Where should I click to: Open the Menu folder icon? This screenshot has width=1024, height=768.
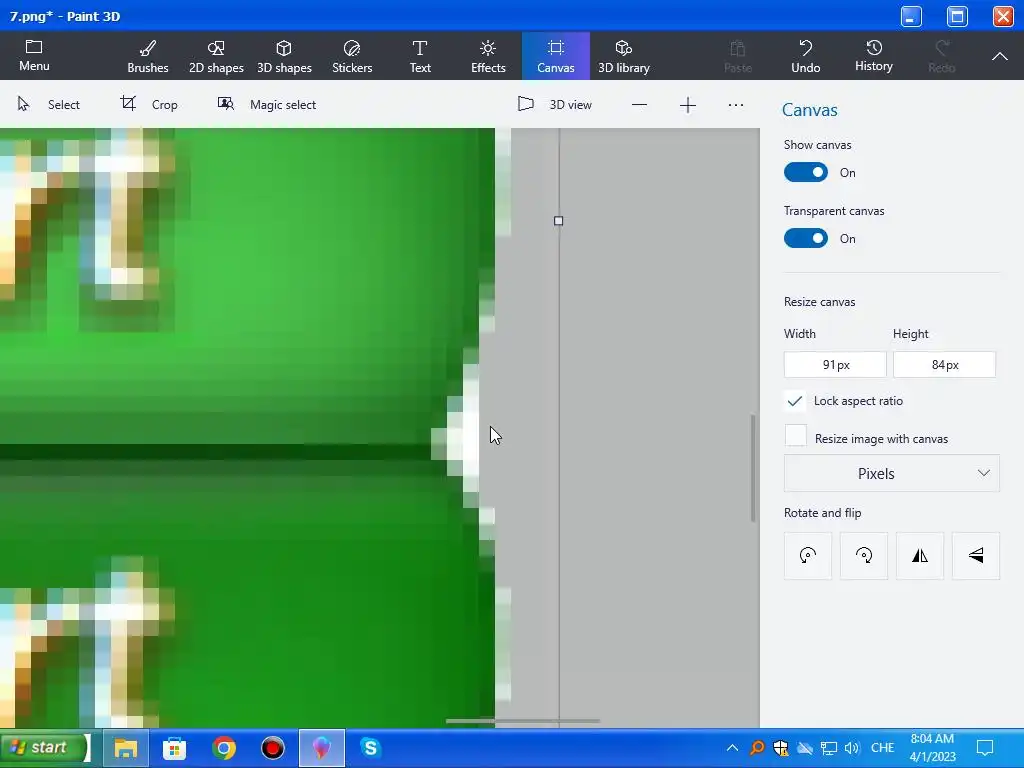[34, 56]
